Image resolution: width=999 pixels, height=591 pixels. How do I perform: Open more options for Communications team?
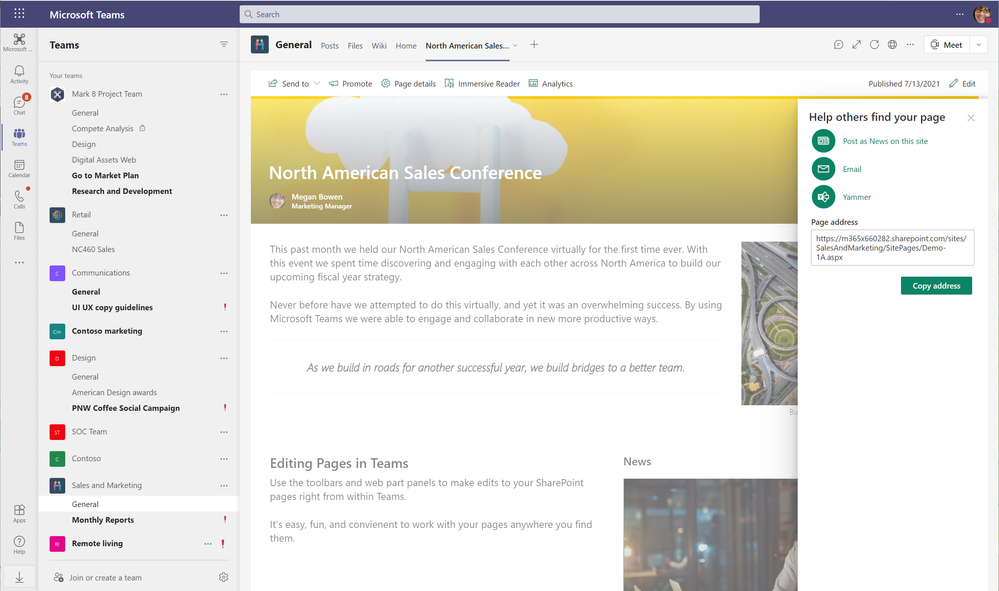[x=224, y=273]
